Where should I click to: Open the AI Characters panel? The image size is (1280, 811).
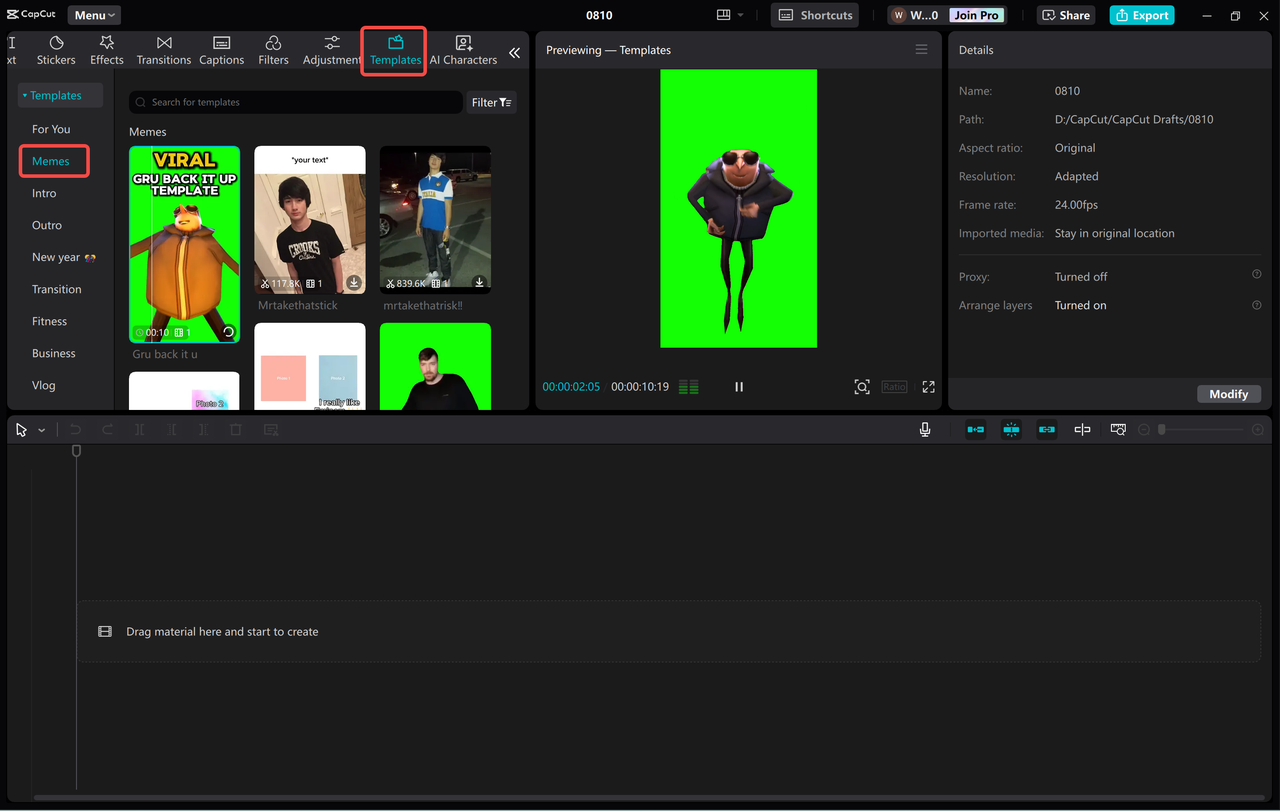coord(463,50)
